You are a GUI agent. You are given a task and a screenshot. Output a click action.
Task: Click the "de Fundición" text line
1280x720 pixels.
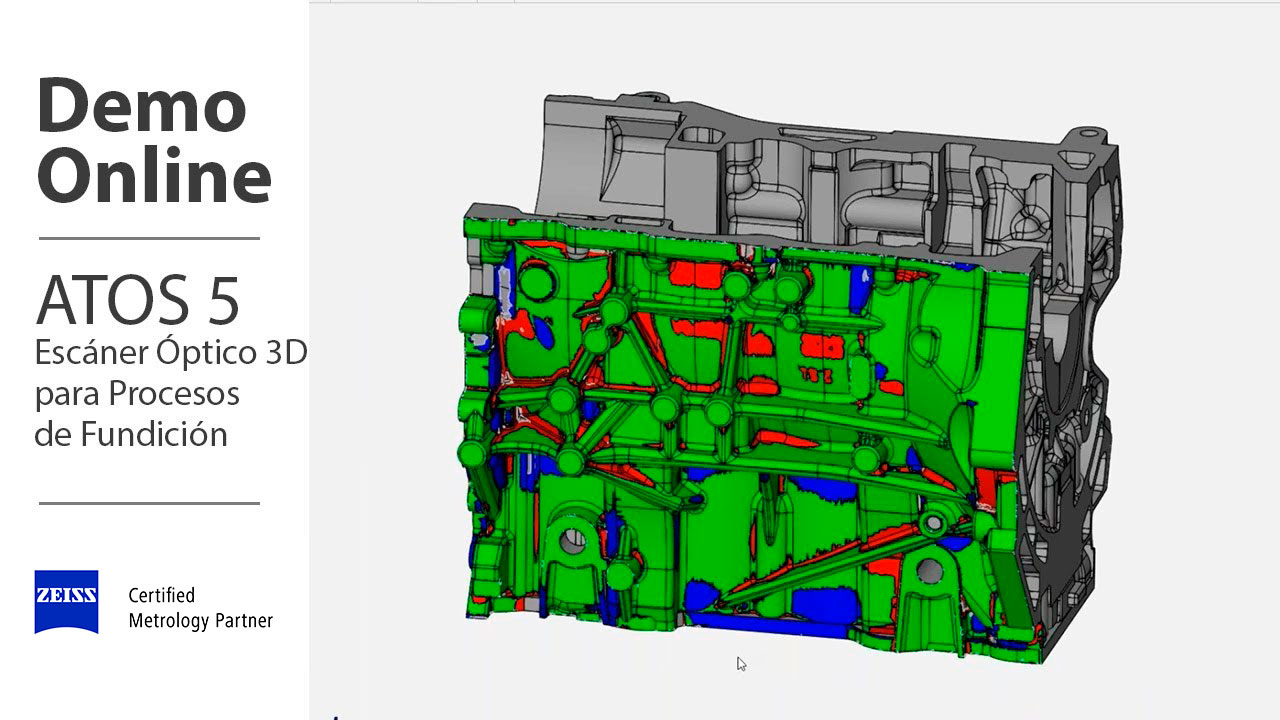(131, 434)
